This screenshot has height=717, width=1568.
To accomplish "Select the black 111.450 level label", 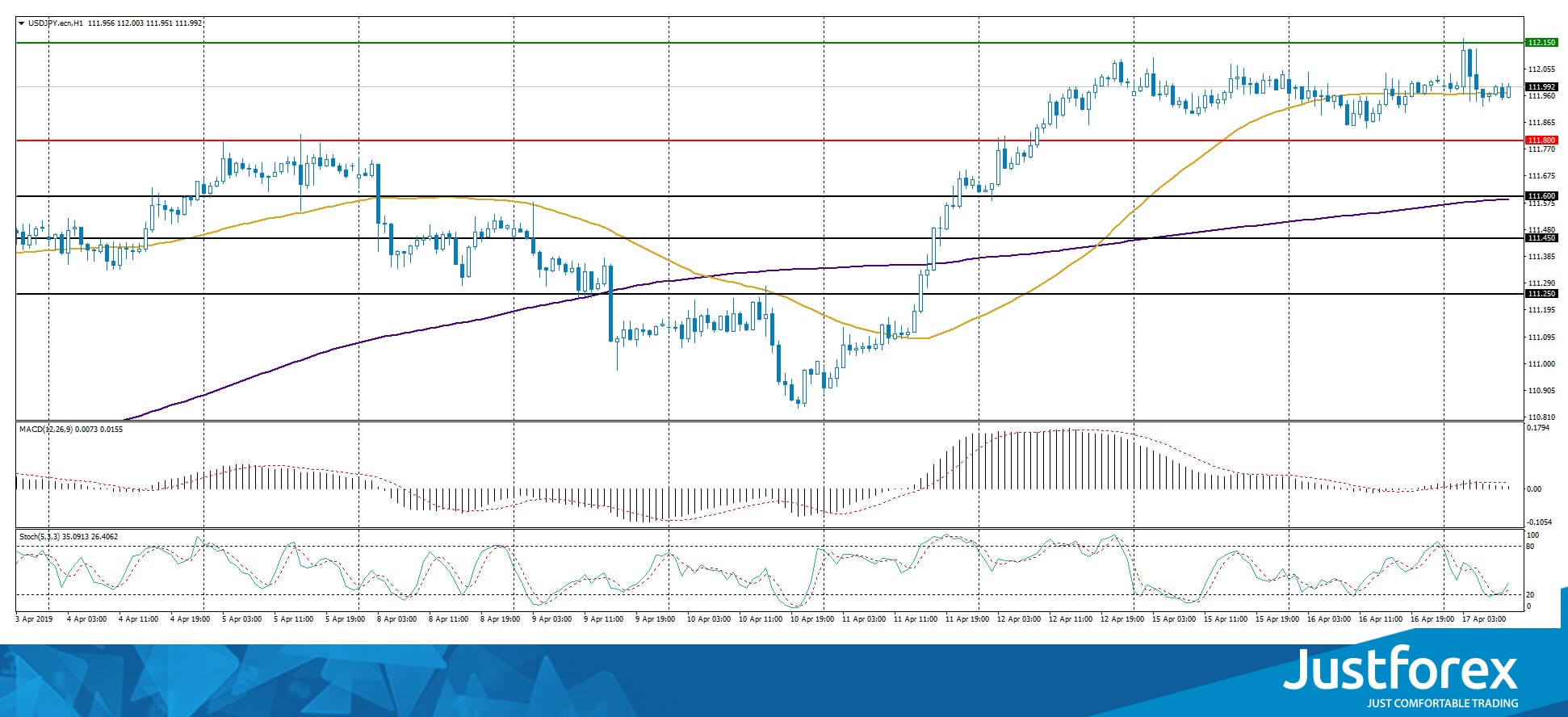I will click(x=1541, y=238).
